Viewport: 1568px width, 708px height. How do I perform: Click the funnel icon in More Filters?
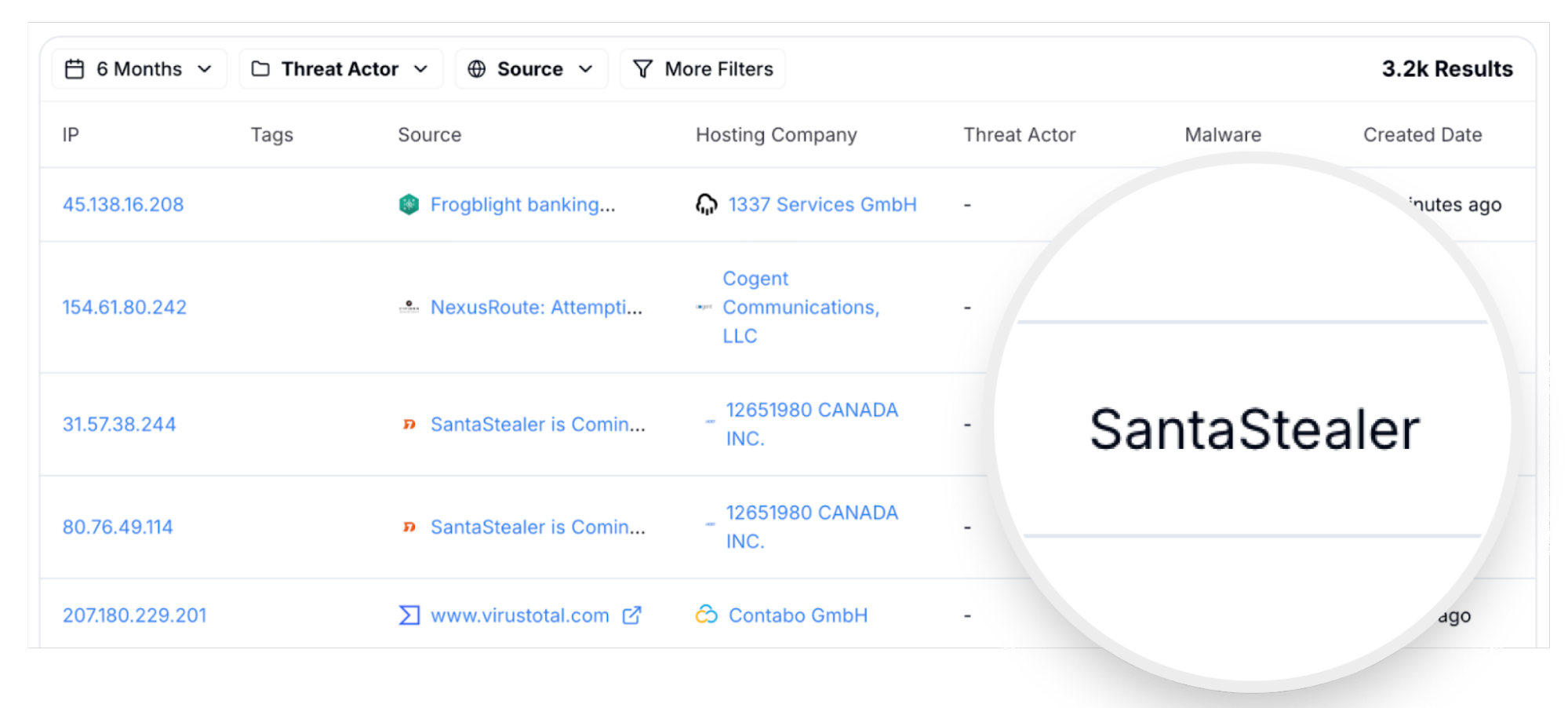tap(642, 69)
